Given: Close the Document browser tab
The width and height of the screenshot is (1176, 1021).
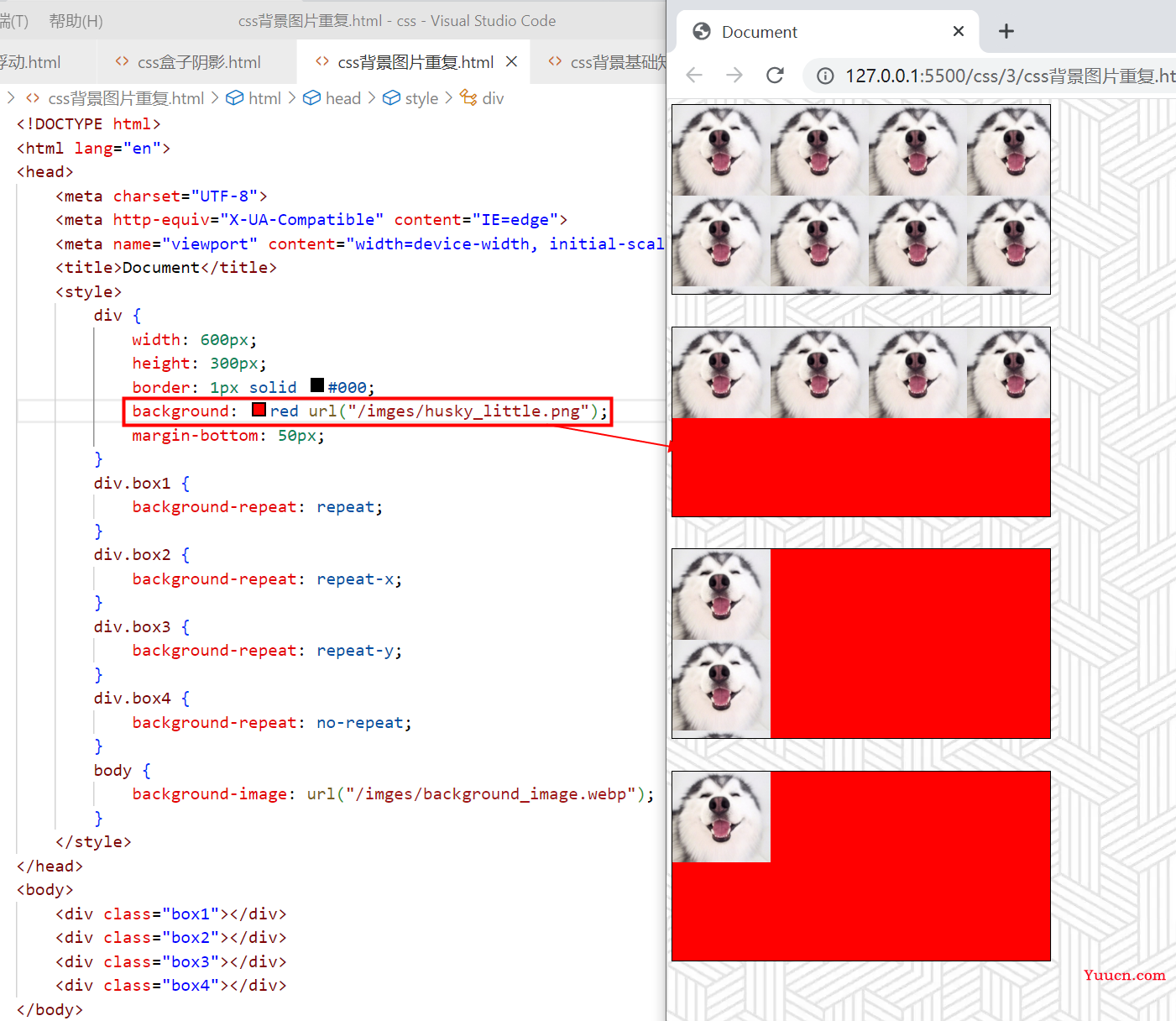Looking at the screenshot, I should pyautogui.click(x=959, y=31).
